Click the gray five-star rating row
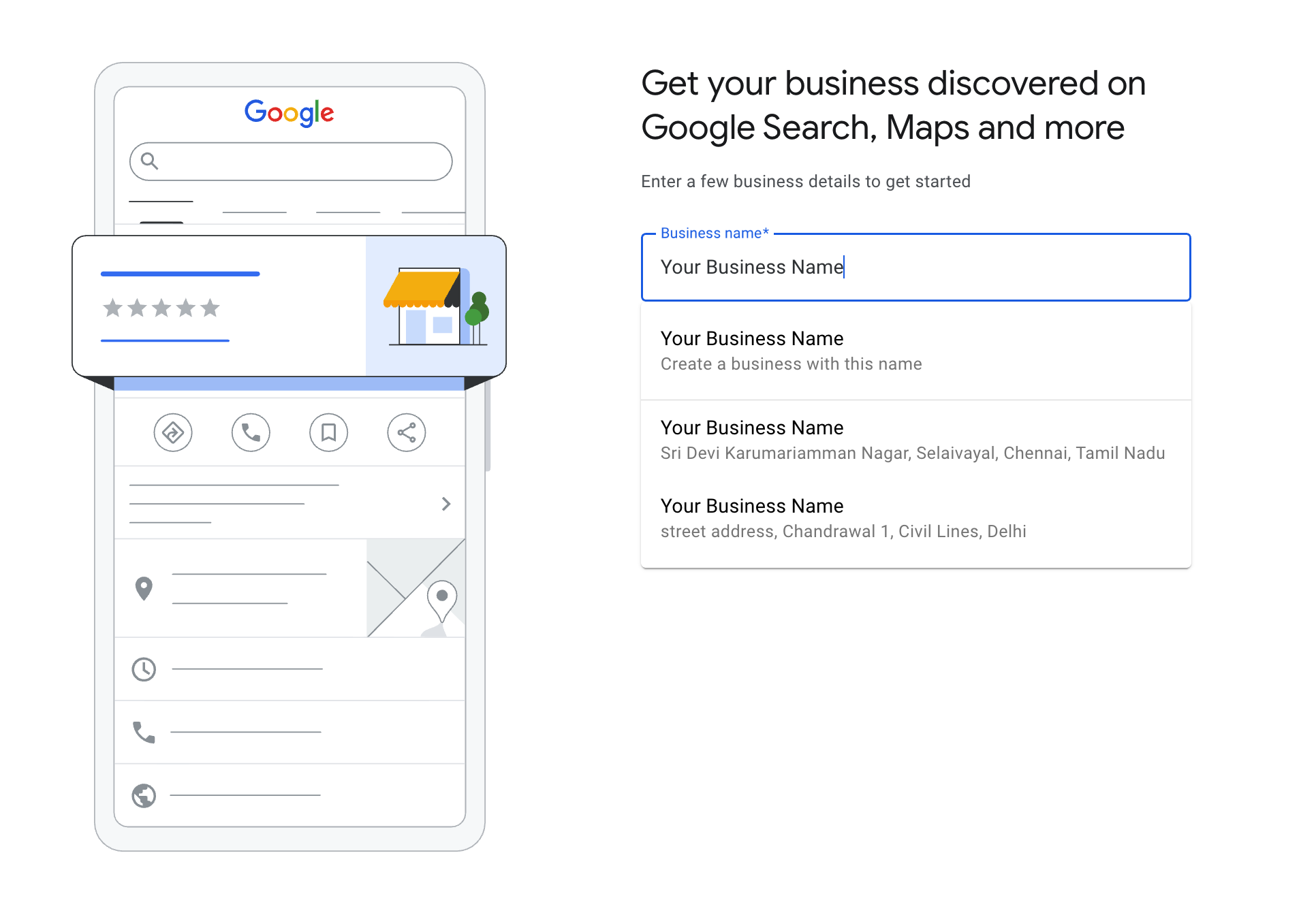Screen dimensions: 1316x915 tap(161, 308)
